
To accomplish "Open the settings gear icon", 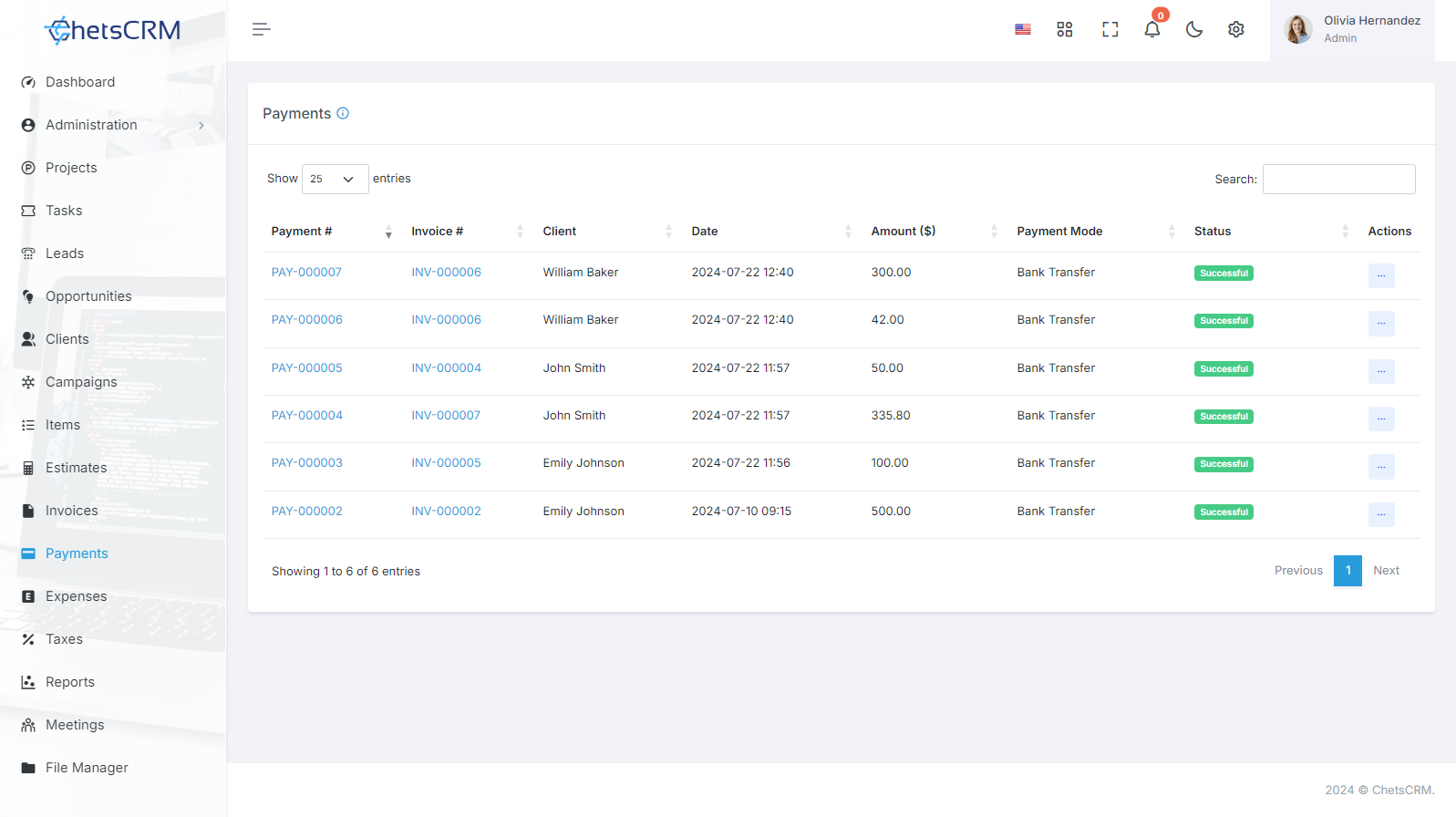I will [x=1236, y=29].
